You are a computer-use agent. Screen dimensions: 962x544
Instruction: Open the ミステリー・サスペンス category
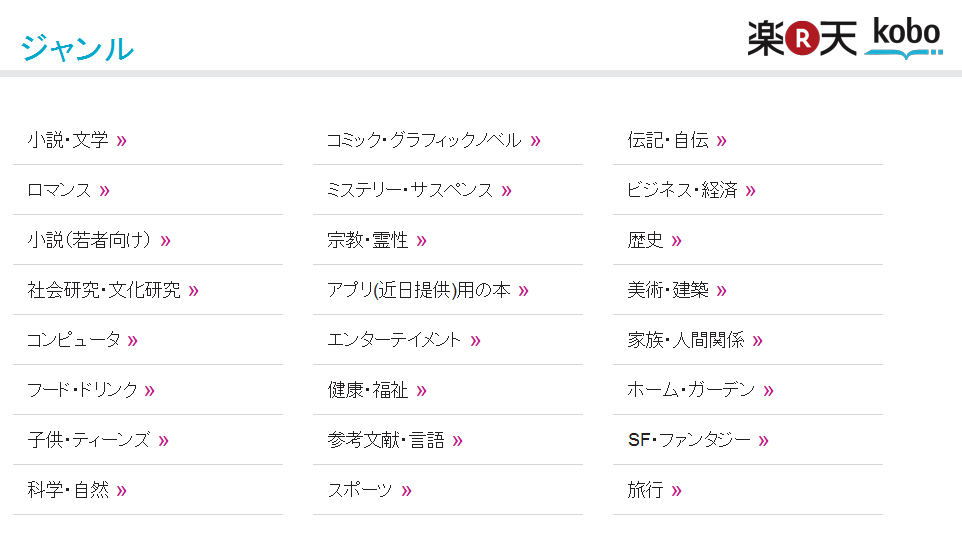coord(410,190)
